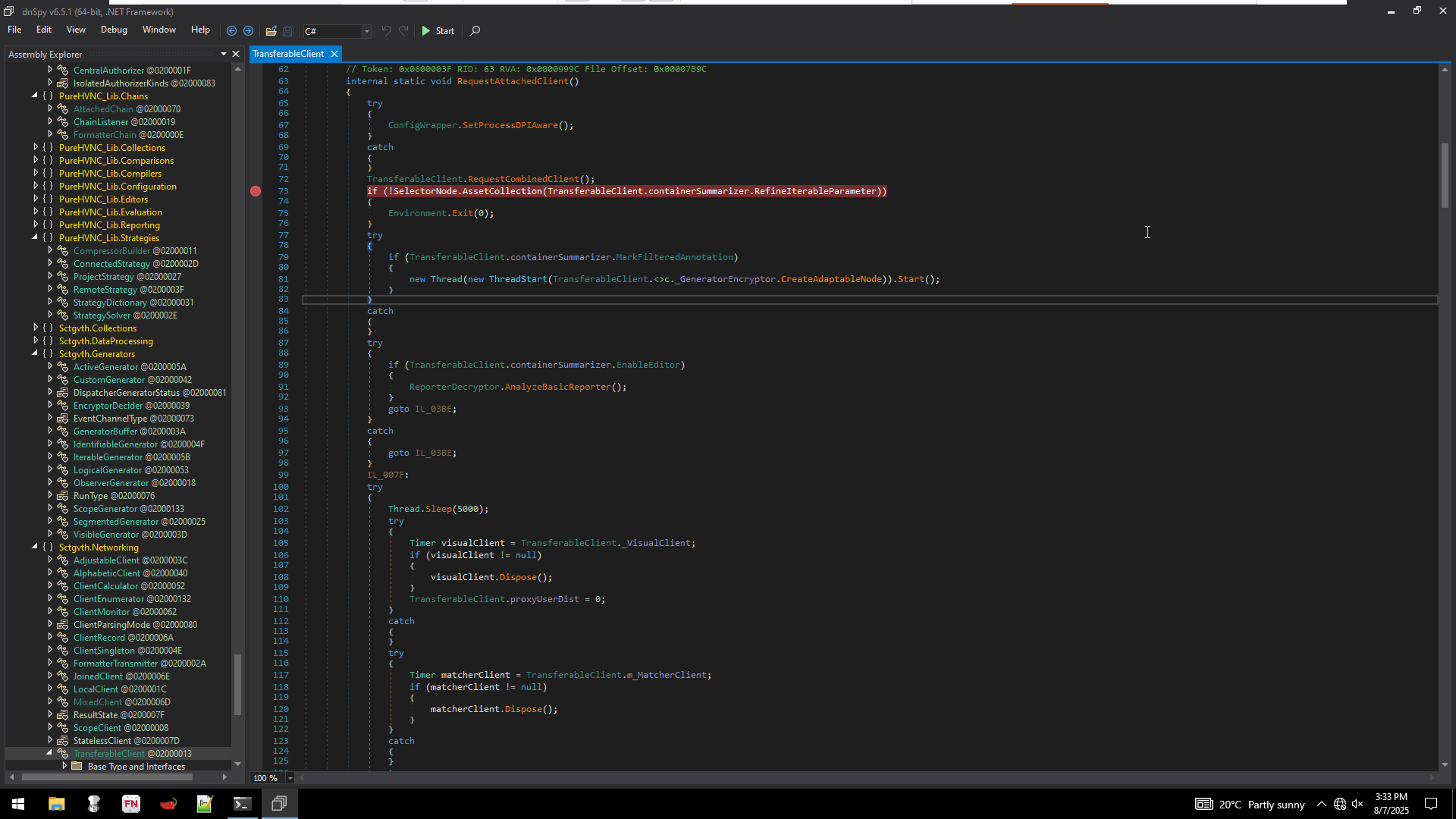Launch File Explorer from the taskbar
This screenshot has height=819, width=1456.
tap(56, 803)
